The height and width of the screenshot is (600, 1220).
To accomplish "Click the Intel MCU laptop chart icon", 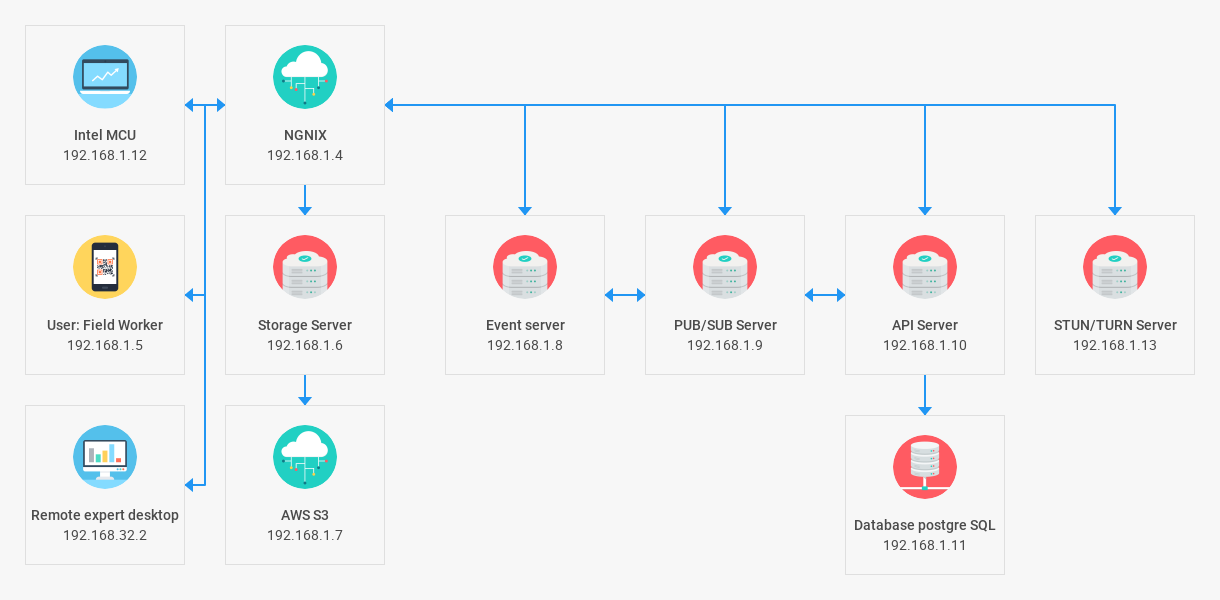I will click(x=105, y=77).
